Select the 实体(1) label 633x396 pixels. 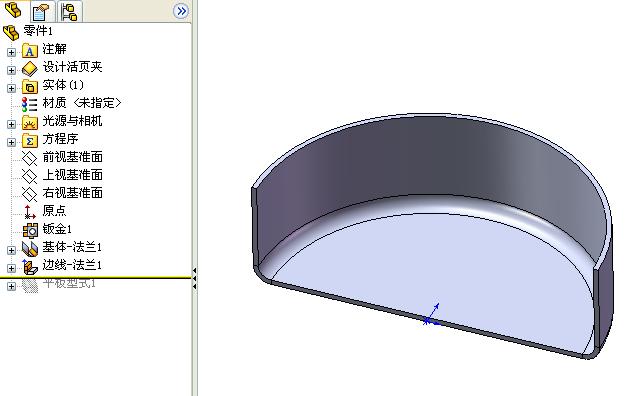tap(63, 85)
